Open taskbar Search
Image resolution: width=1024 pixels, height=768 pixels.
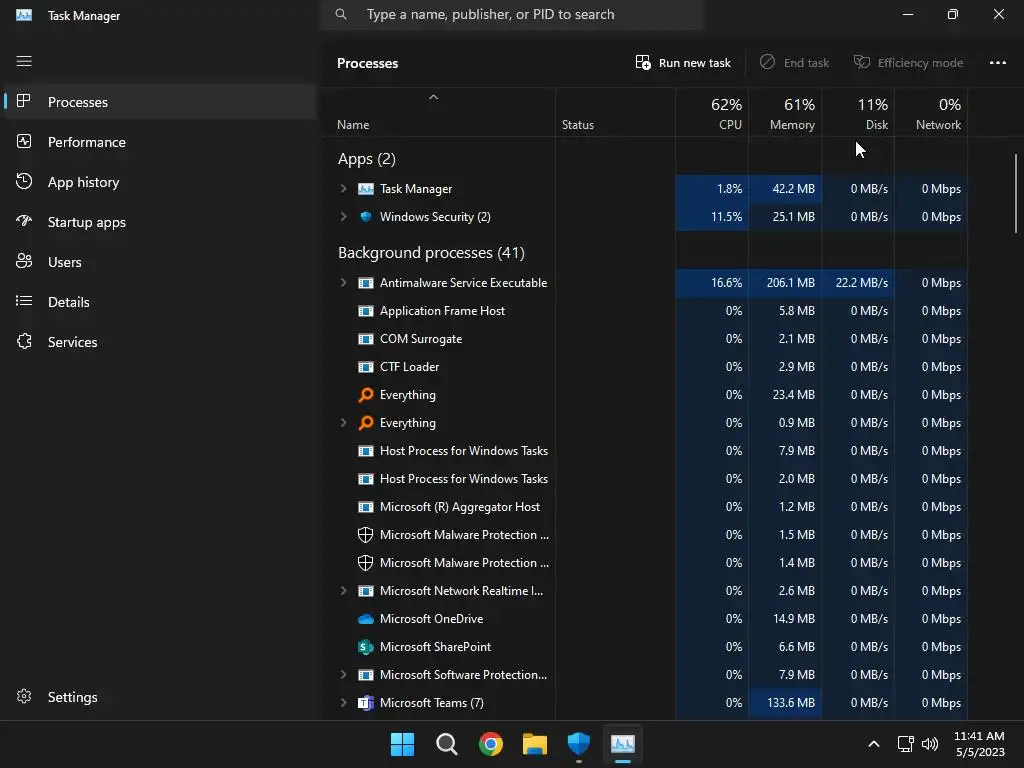click(x=447, y=744)
